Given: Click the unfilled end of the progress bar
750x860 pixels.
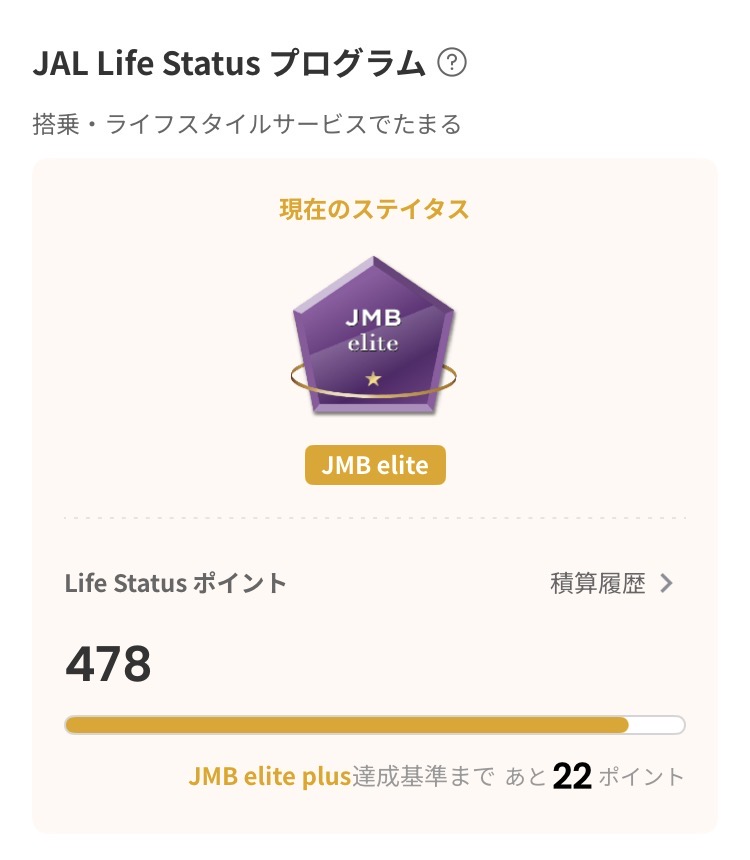Looking at the screenshot, I should coord(657,725).
